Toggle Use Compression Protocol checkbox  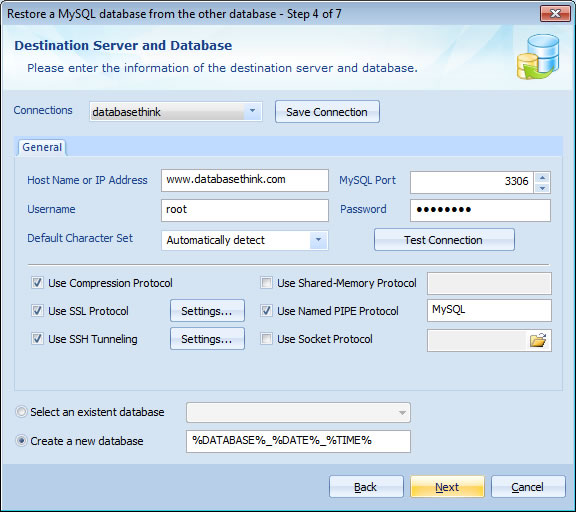pyautogui.click(x=37, y=283)
